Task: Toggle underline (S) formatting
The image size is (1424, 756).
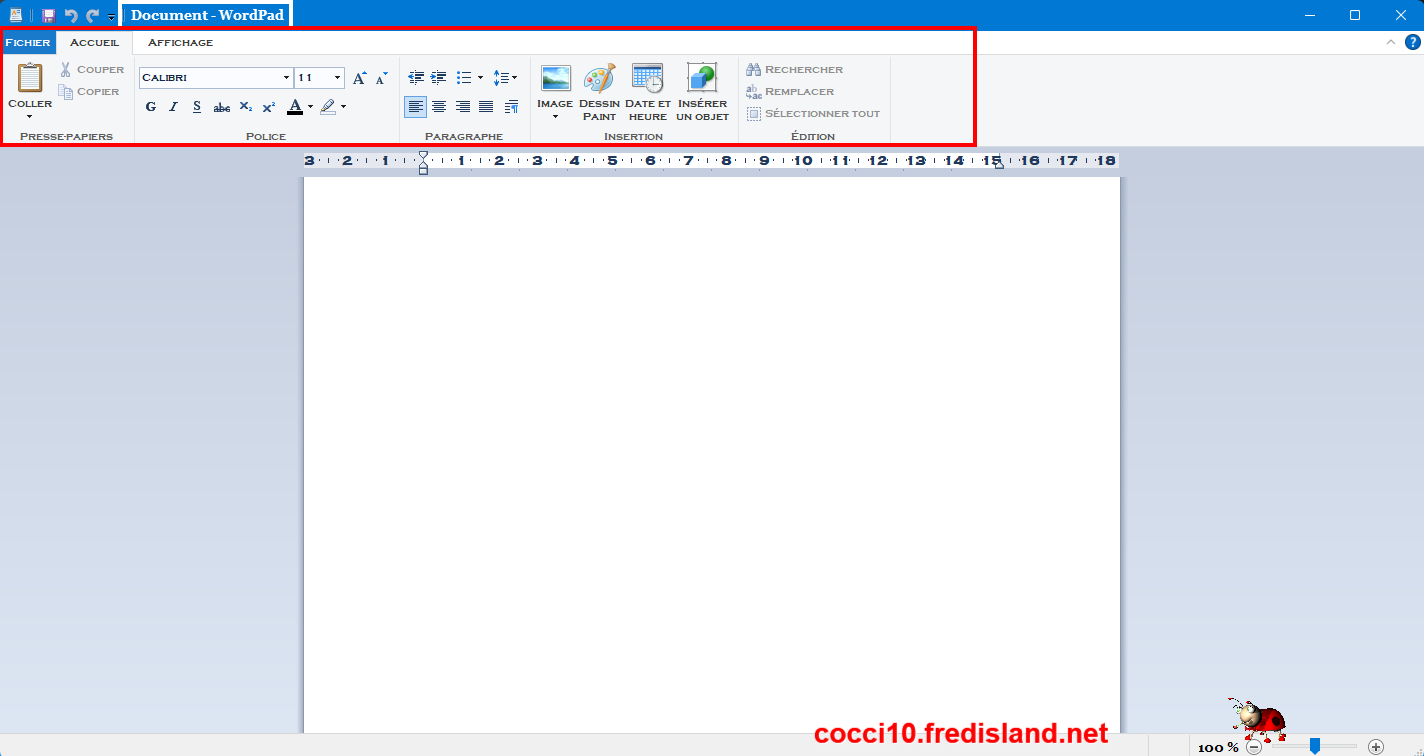Action: (x=197, y=107)
